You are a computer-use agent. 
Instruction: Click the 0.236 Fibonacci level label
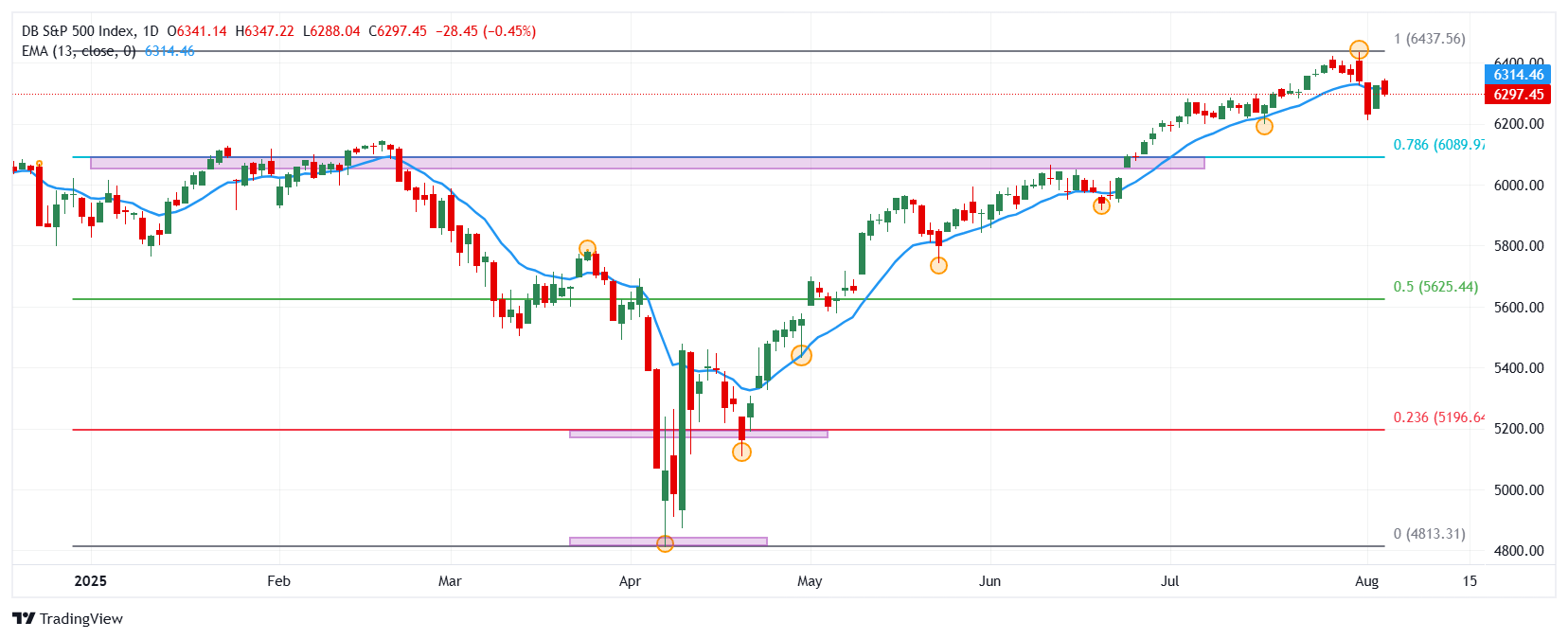[1437, 417]
